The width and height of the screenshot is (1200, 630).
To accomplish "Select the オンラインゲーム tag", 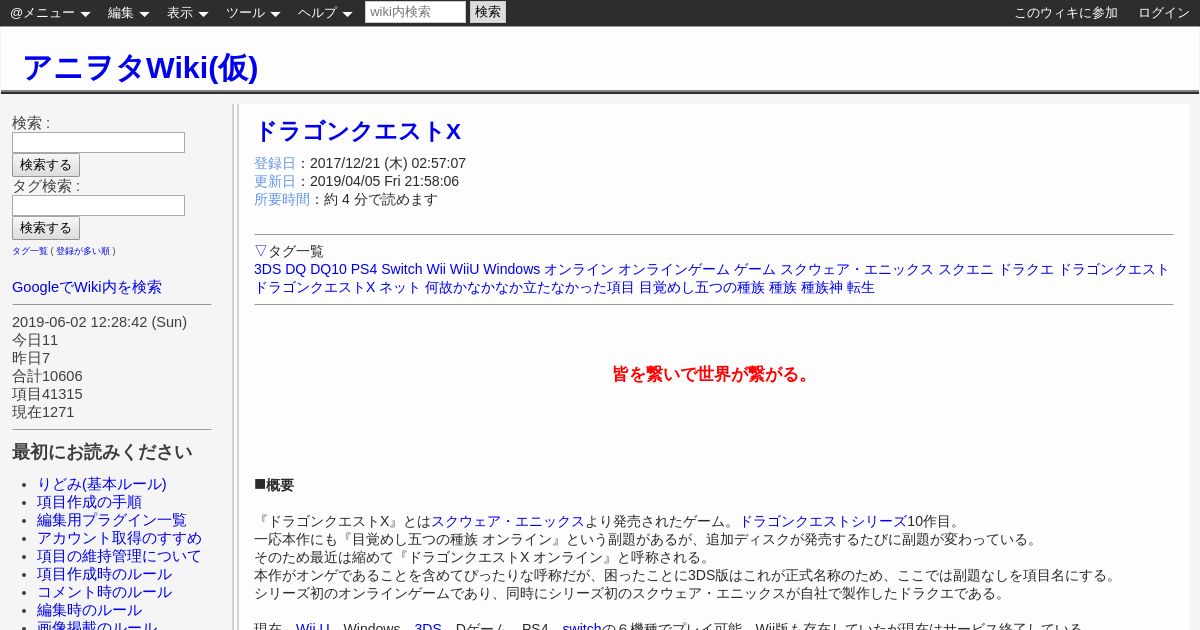I will coord(674,269).
